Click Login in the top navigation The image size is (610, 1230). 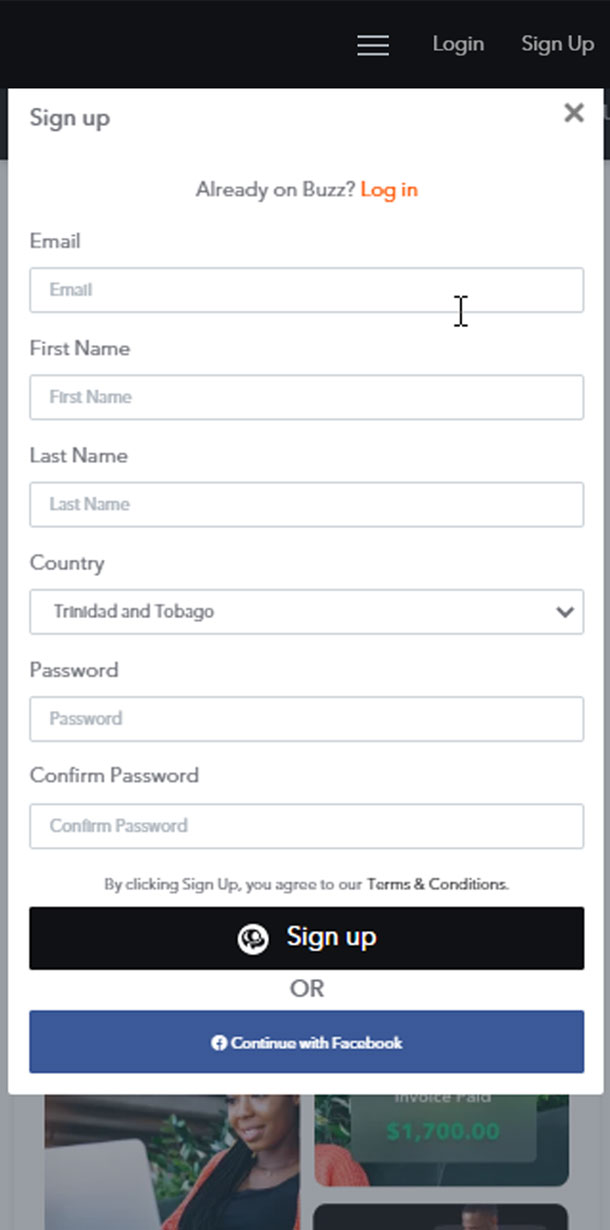[x=458, y=44]
